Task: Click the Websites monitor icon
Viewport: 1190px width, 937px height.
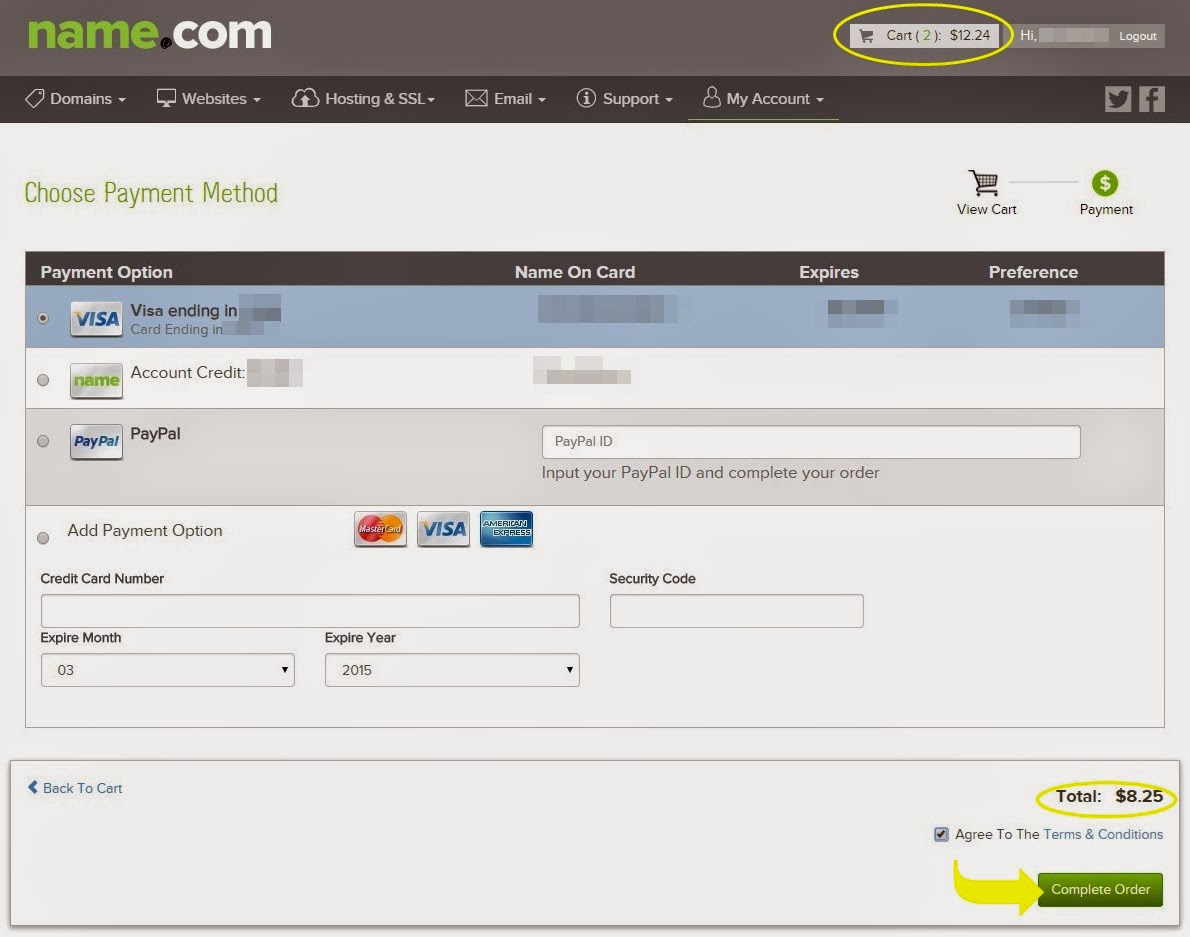Action: pyautogui.click(x=166, y=98)
